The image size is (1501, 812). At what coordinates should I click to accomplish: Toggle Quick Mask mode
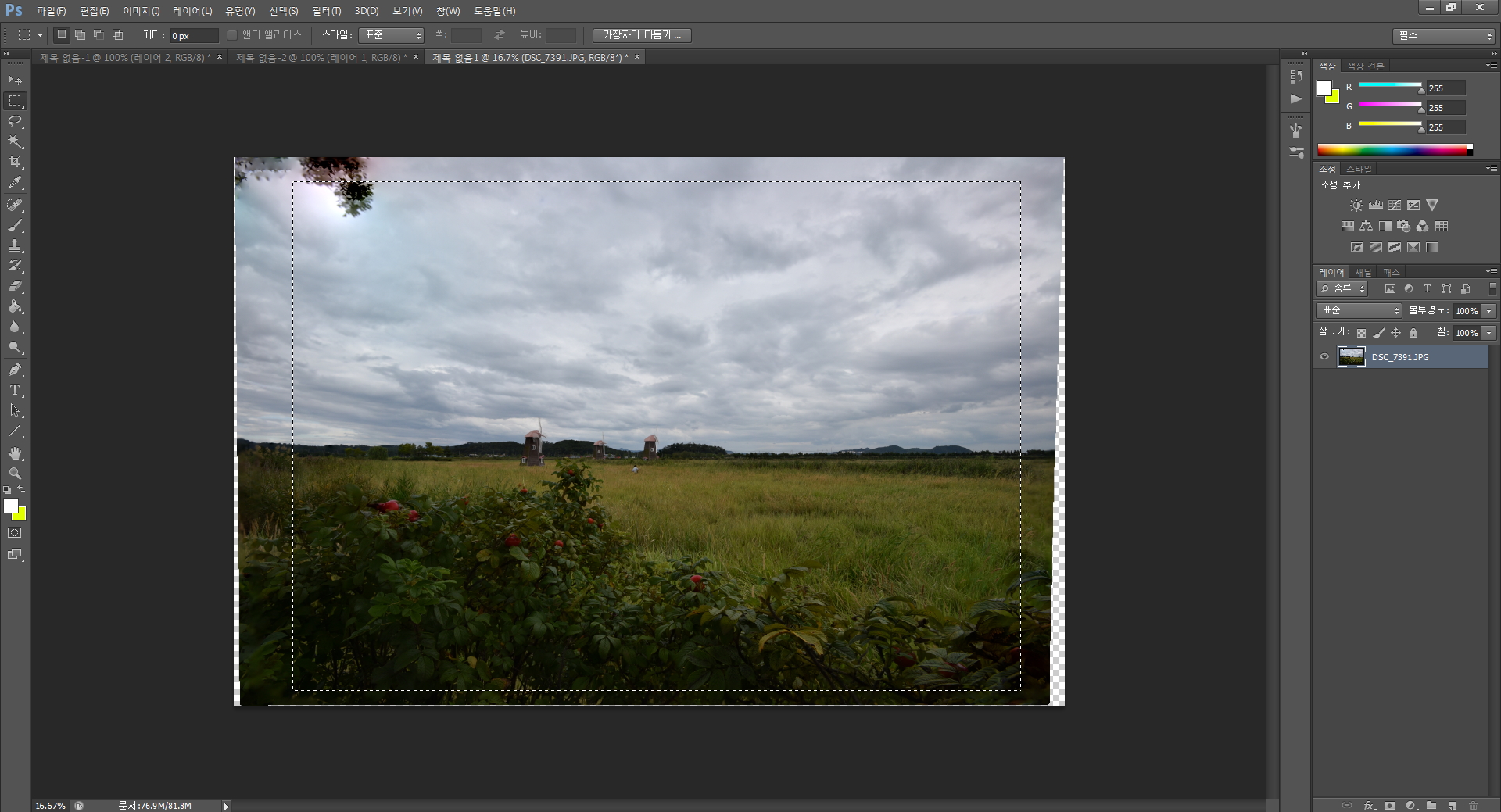(x=15, y=533)
